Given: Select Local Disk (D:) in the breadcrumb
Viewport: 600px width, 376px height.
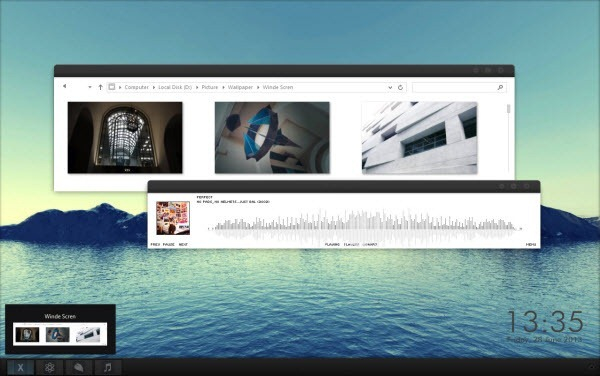Looking at the screenshot, I should (x=175, y=87).
